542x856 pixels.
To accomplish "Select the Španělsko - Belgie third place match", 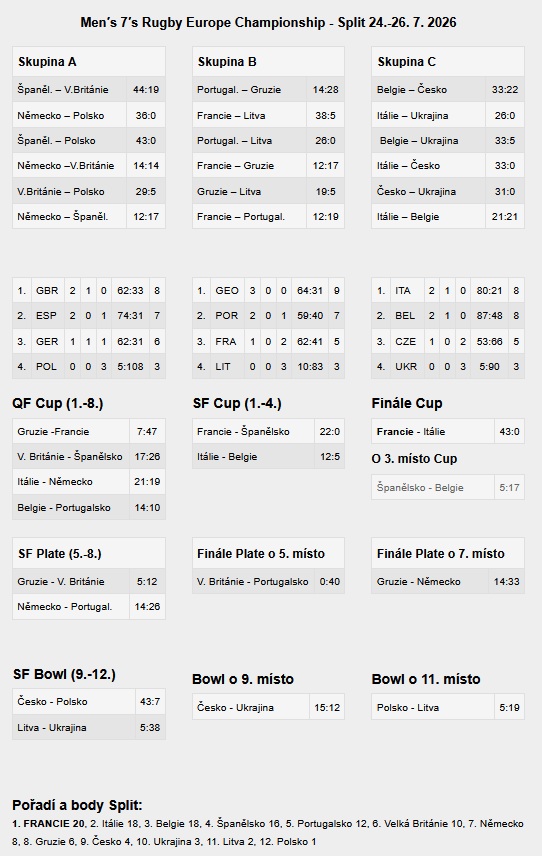I will [448, 488].
